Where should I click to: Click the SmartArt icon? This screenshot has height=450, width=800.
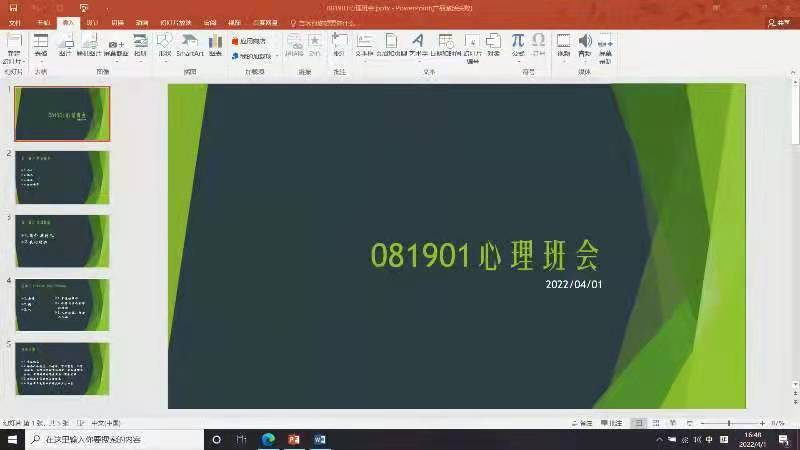(x=190, y=46)
